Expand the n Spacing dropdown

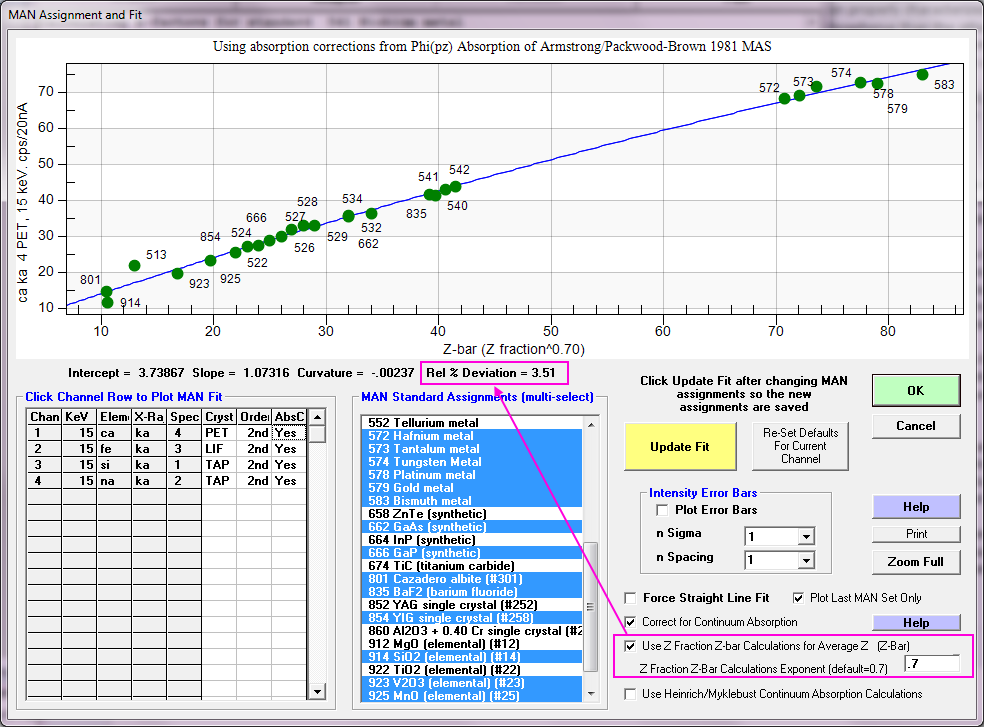[805, 560]
